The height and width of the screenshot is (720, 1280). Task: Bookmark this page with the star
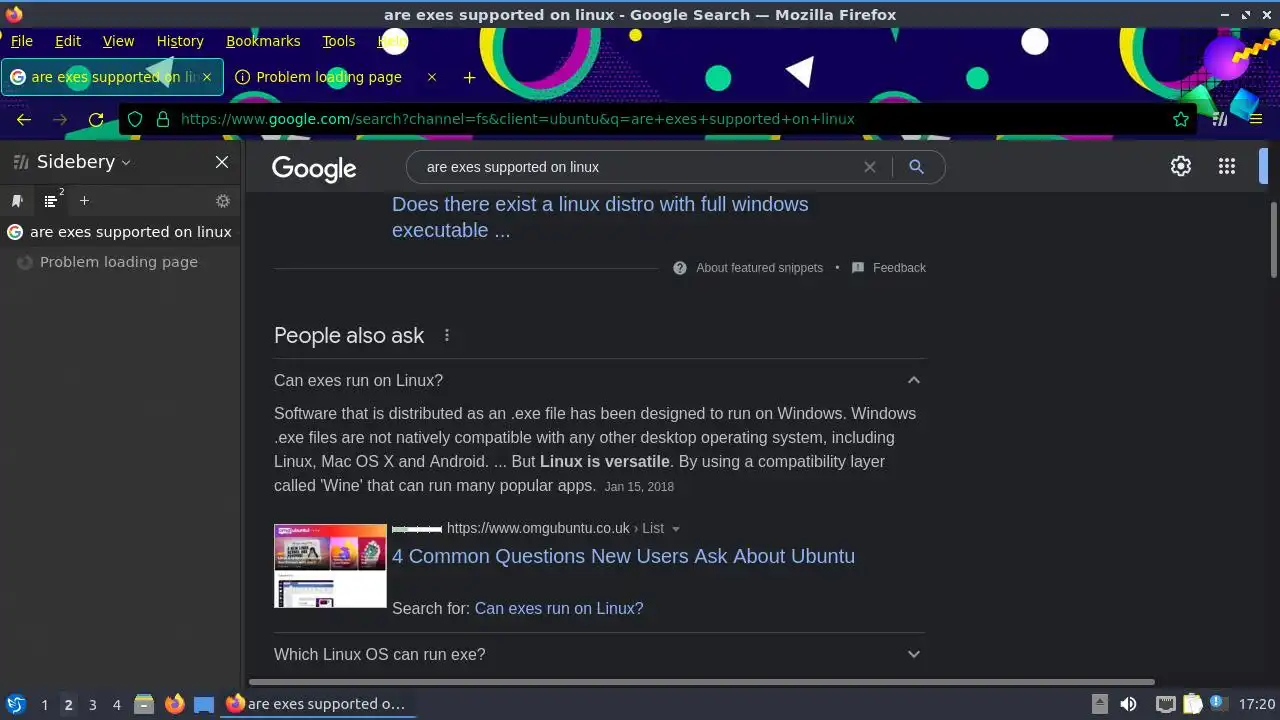point(1181,119)
